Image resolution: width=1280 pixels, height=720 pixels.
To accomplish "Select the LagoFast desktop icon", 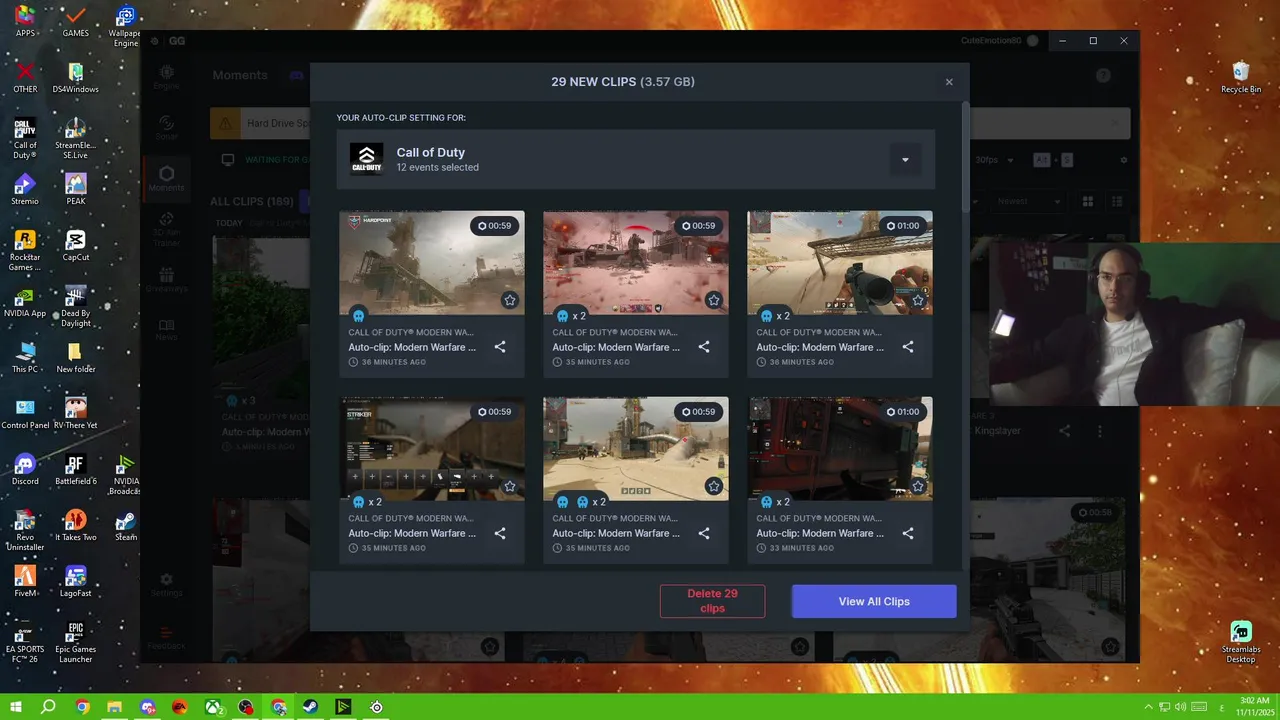I will [75, 581].
